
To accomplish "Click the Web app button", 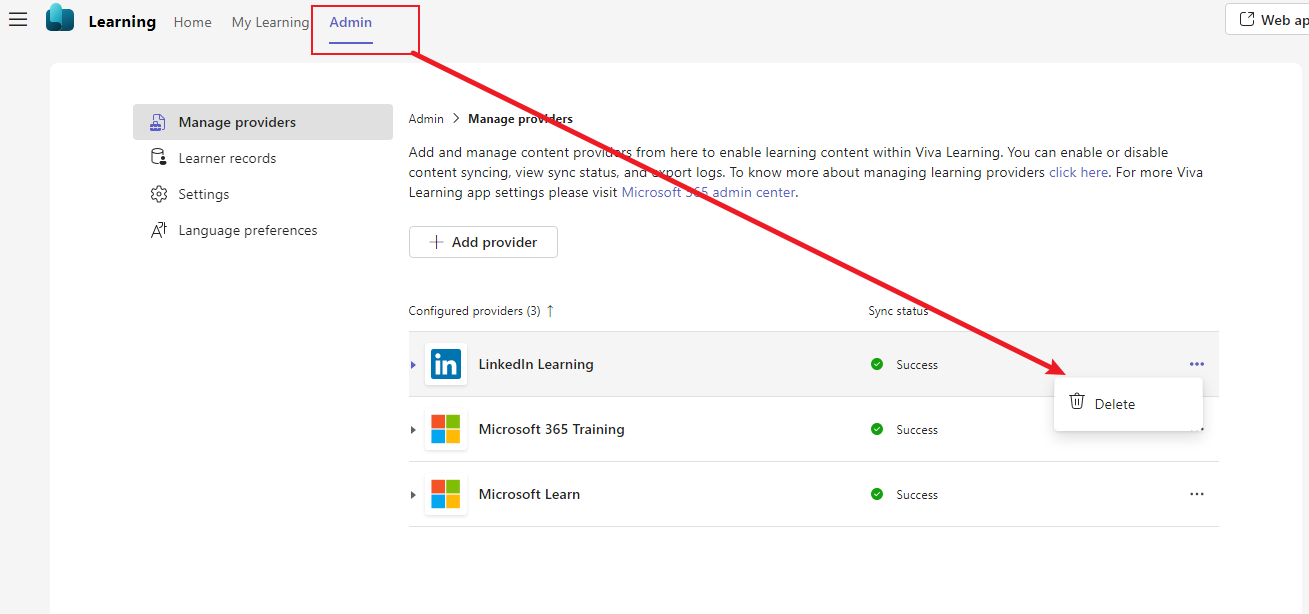I will (x=1268, y=19).
